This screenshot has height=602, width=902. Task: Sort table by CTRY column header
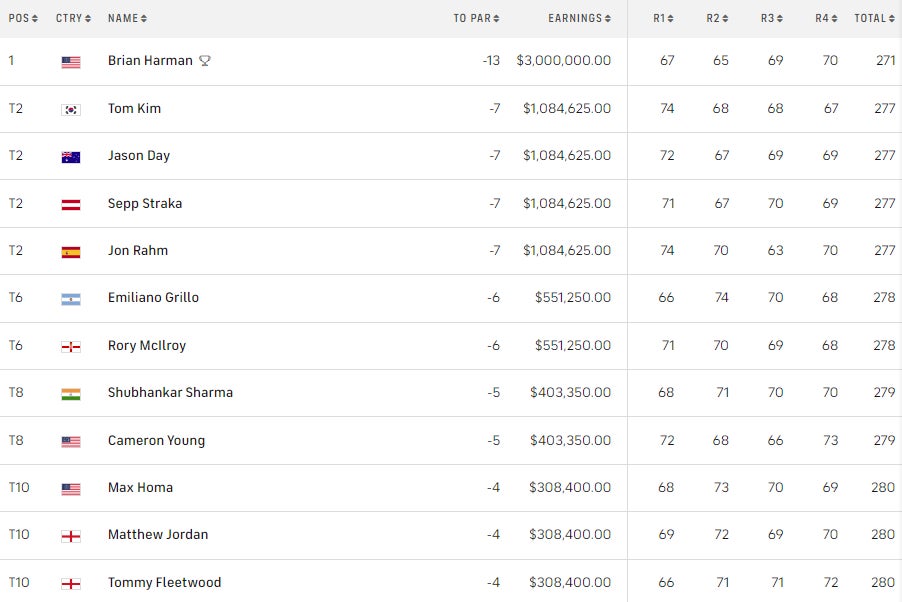(73, 18)
